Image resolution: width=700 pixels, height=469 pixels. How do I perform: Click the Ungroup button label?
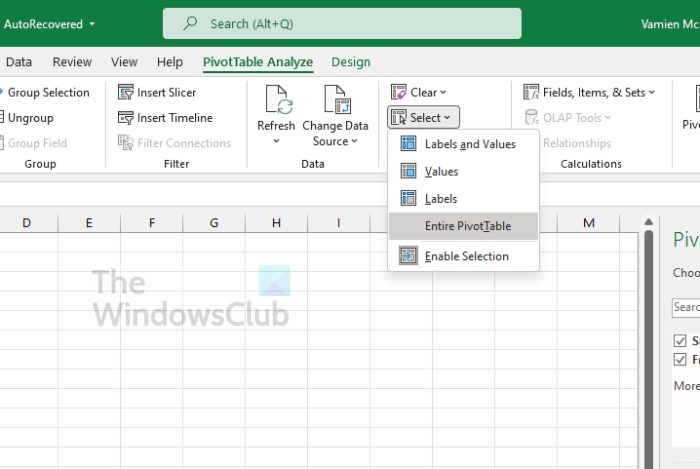[x=30, y=118]
